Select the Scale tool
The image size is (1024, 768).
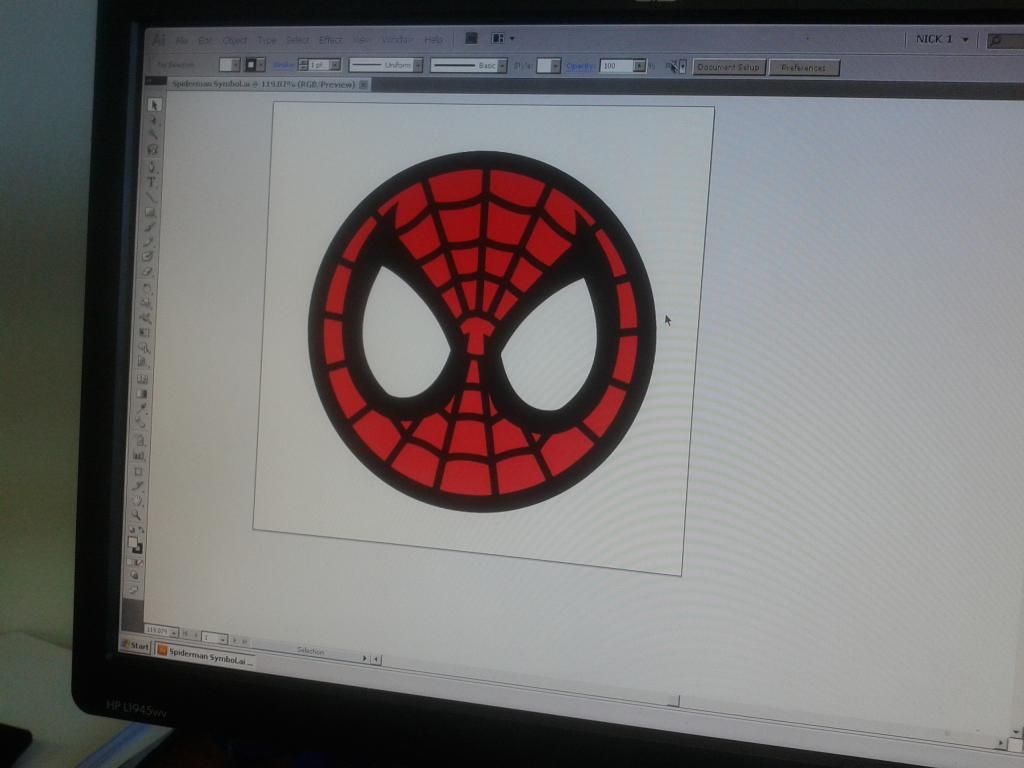[x=146, y=303]
